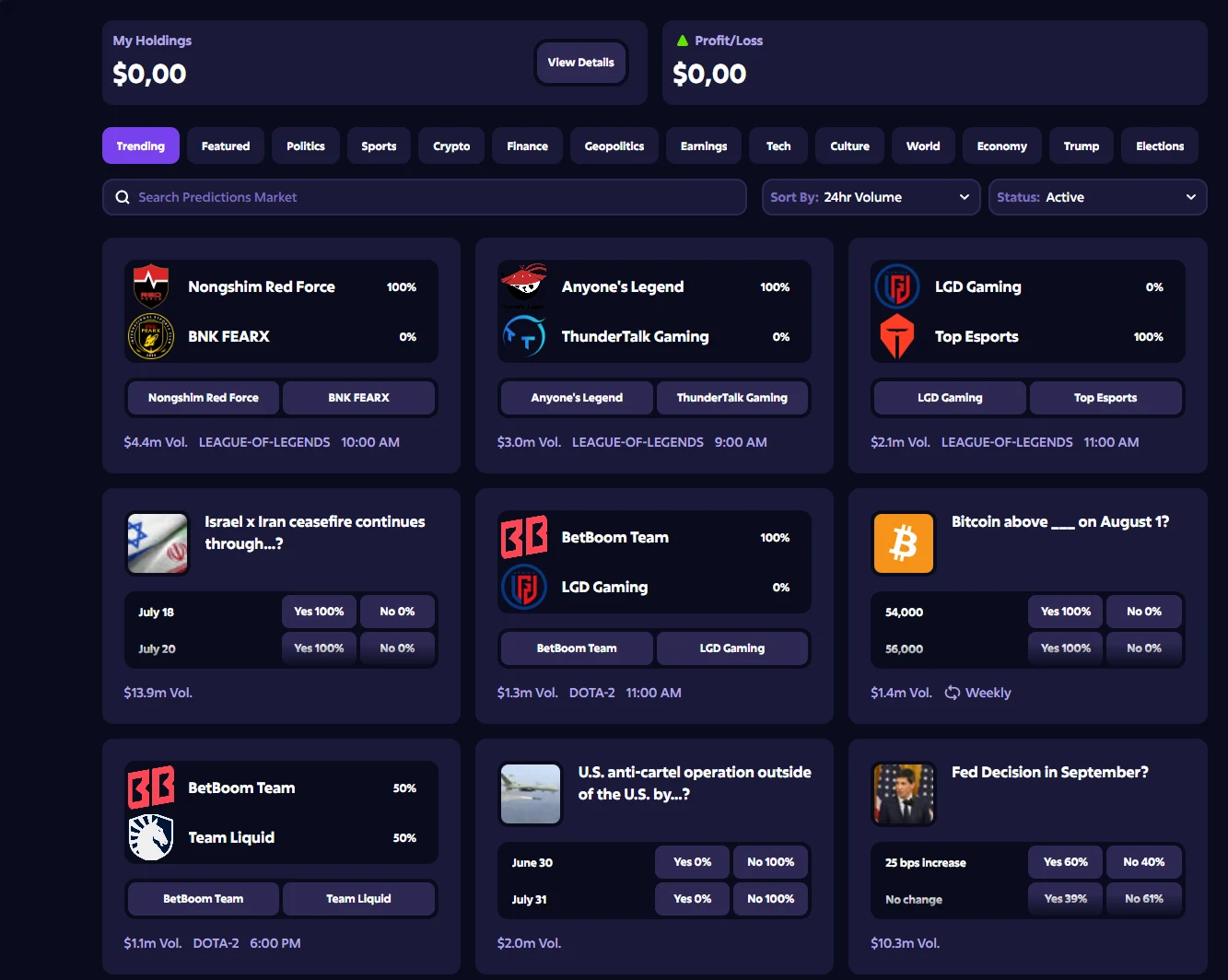Click No 40% for 25 bps increase
This screenshot has width=1228, height=980.
coord(1144,862)
